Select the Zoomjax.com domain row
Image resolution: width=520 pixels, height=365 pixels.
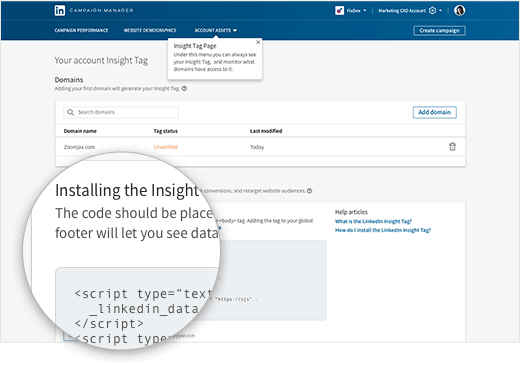pos(260,147)
